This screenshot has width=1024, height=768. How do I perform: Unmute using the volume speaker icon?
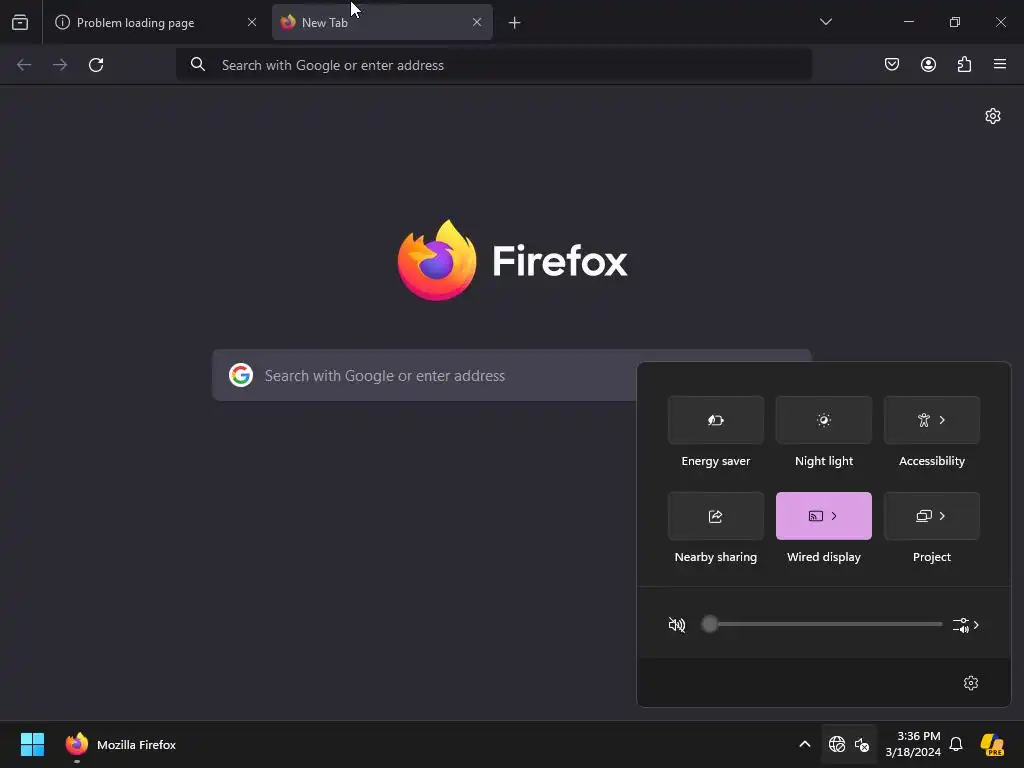(677, 625)
